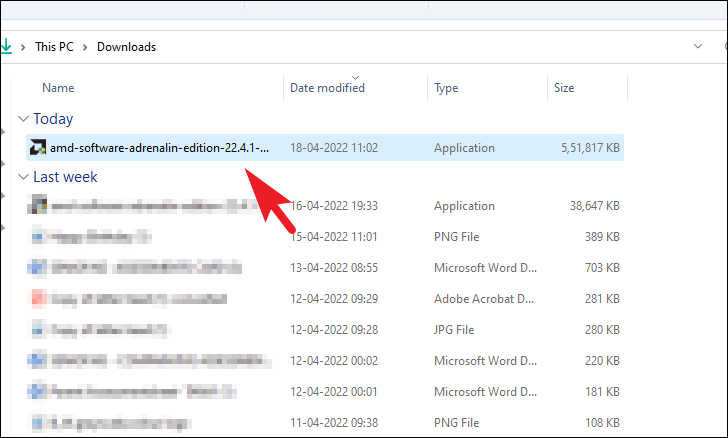Select the Word document dated 13-04-2022 08:55
The width and height of the screenshot is (728, 438).
point(325,268)
